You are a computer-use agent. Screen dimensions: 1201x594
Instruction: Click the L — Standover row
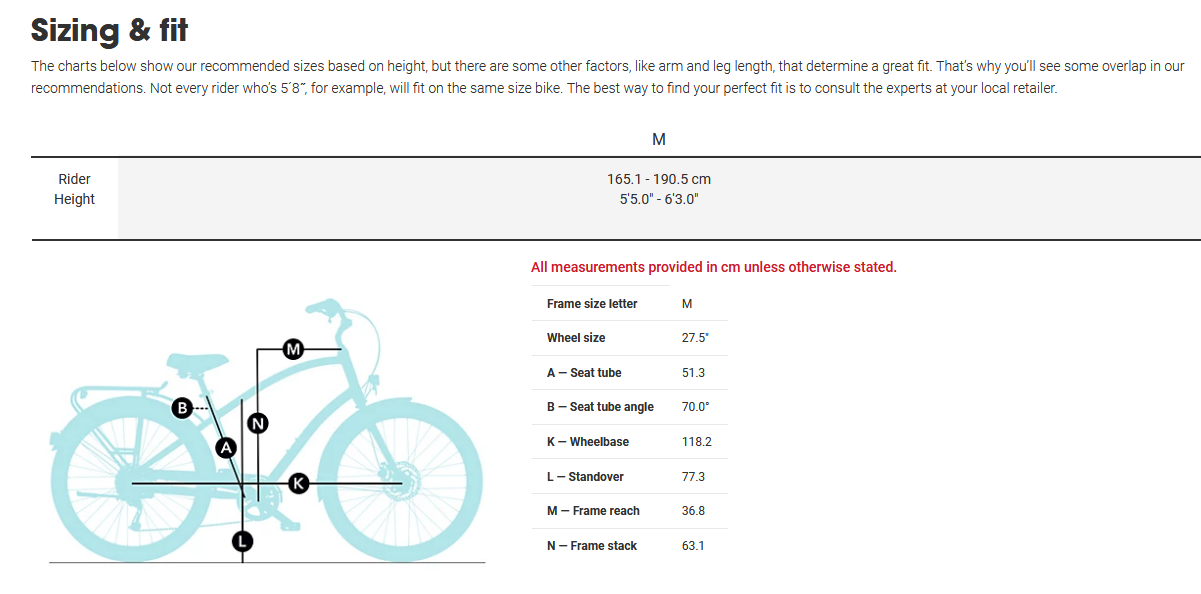(x=630, y=477)
